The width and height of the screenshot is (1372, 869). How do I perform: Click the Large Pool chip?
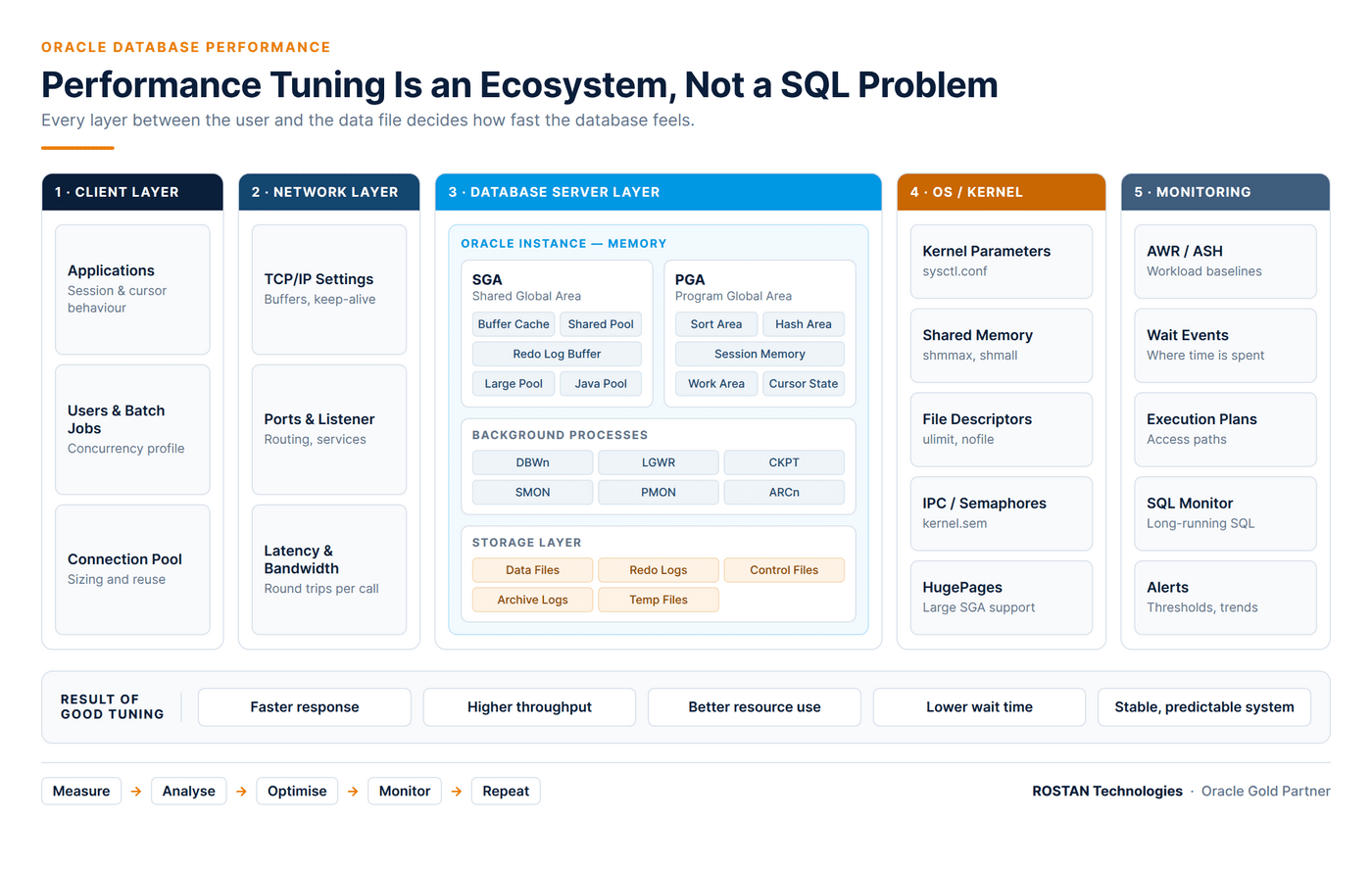[x=514, y=384]
